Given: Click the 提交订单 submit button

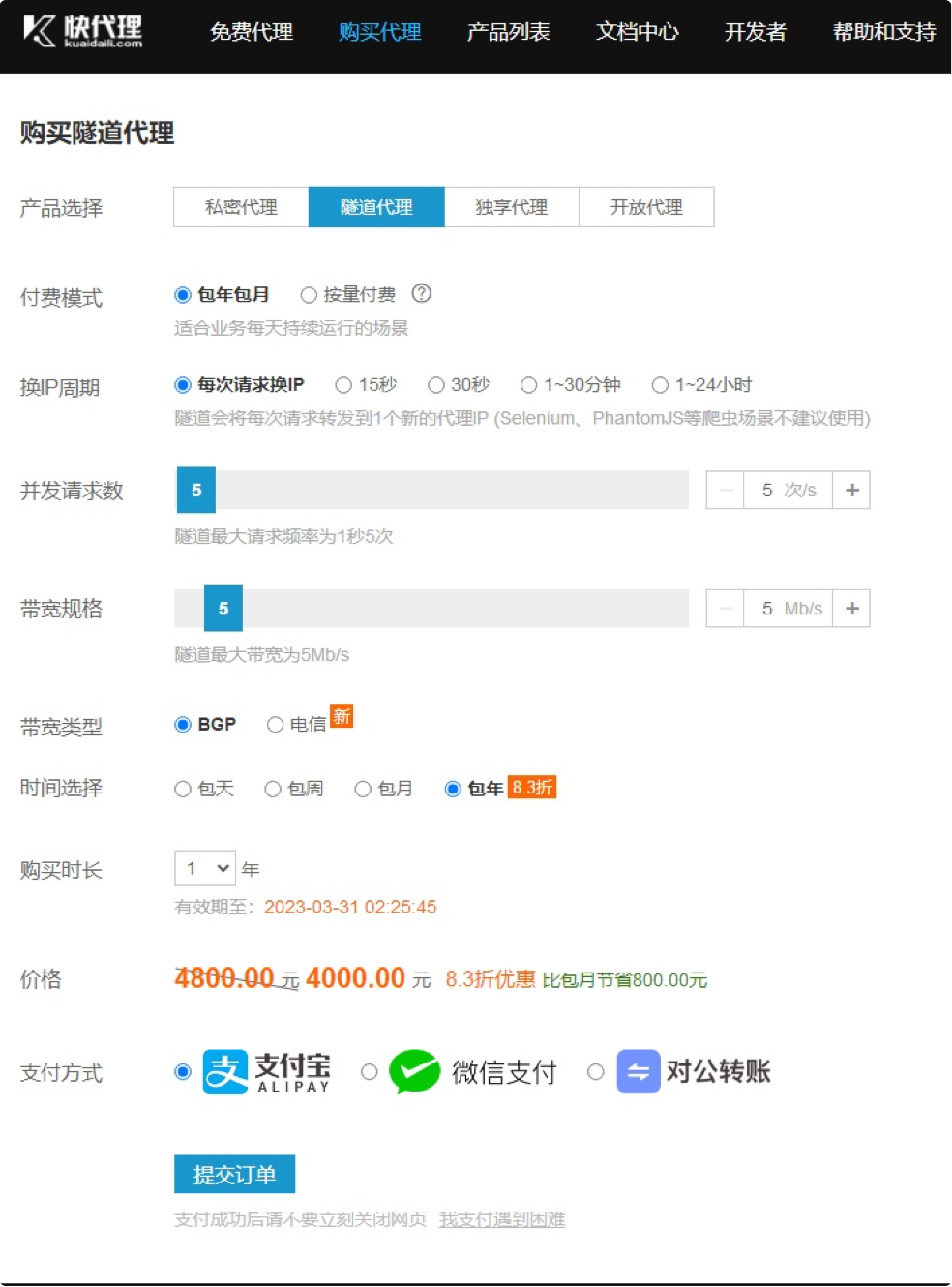Looking at the screenshot, I should pyautogui.click(x=234, y=1174).
